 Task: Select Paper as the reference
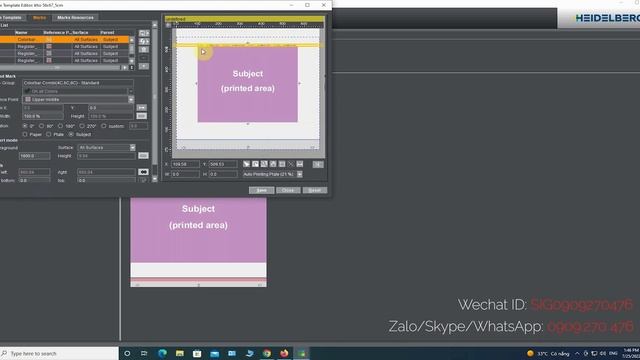coord(25,134)
